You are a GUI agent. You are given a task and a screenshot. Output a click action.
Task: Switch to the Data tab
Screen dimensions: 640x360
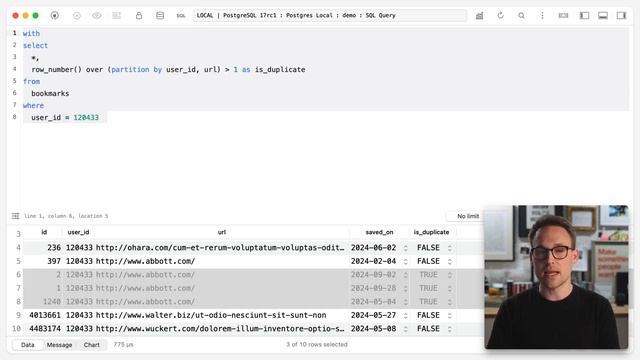[27, 345]
